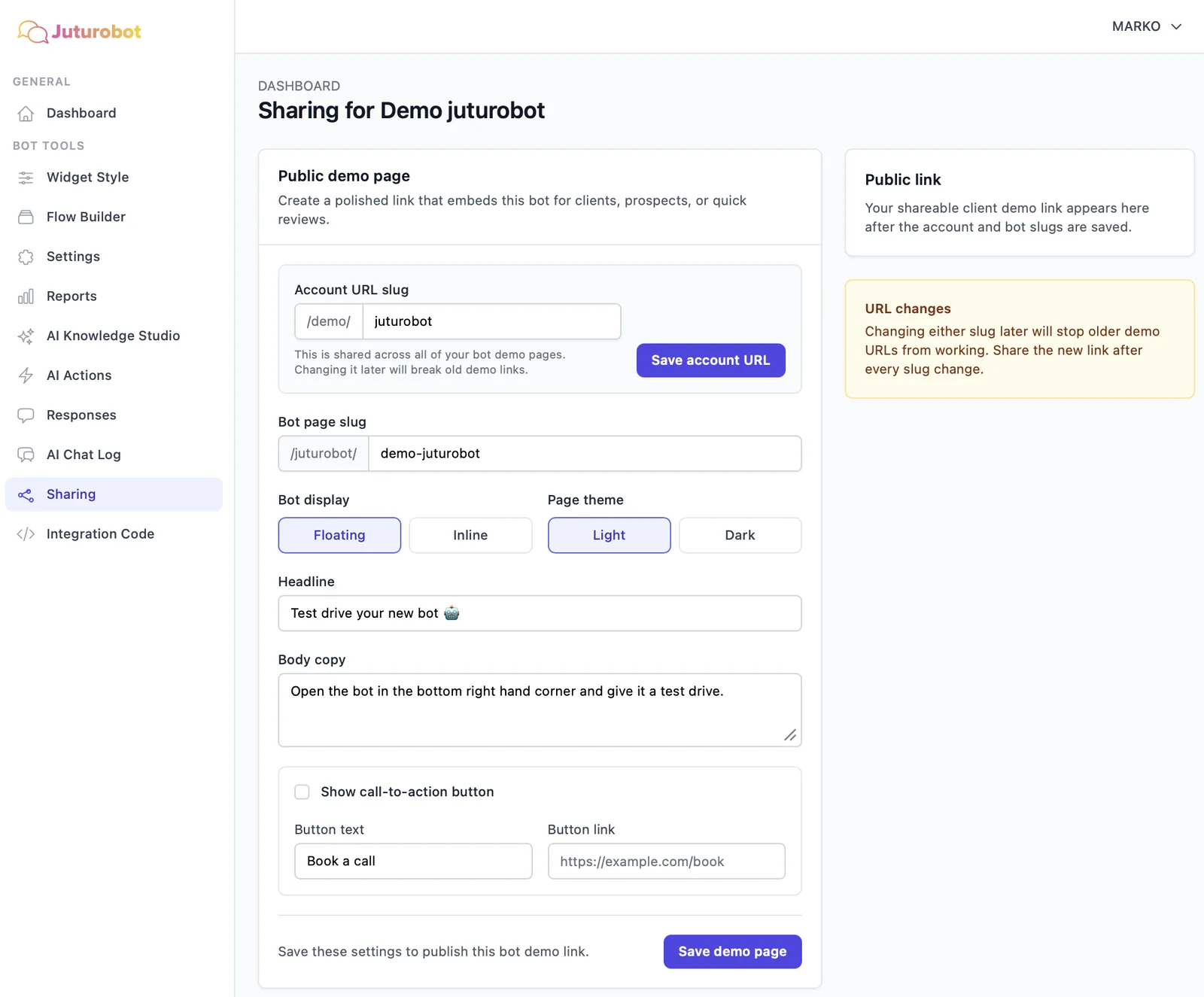Focus the Bot page slug field
Image resolution: width=1204 pixels, height=997 pixels.
coord(585,454)
